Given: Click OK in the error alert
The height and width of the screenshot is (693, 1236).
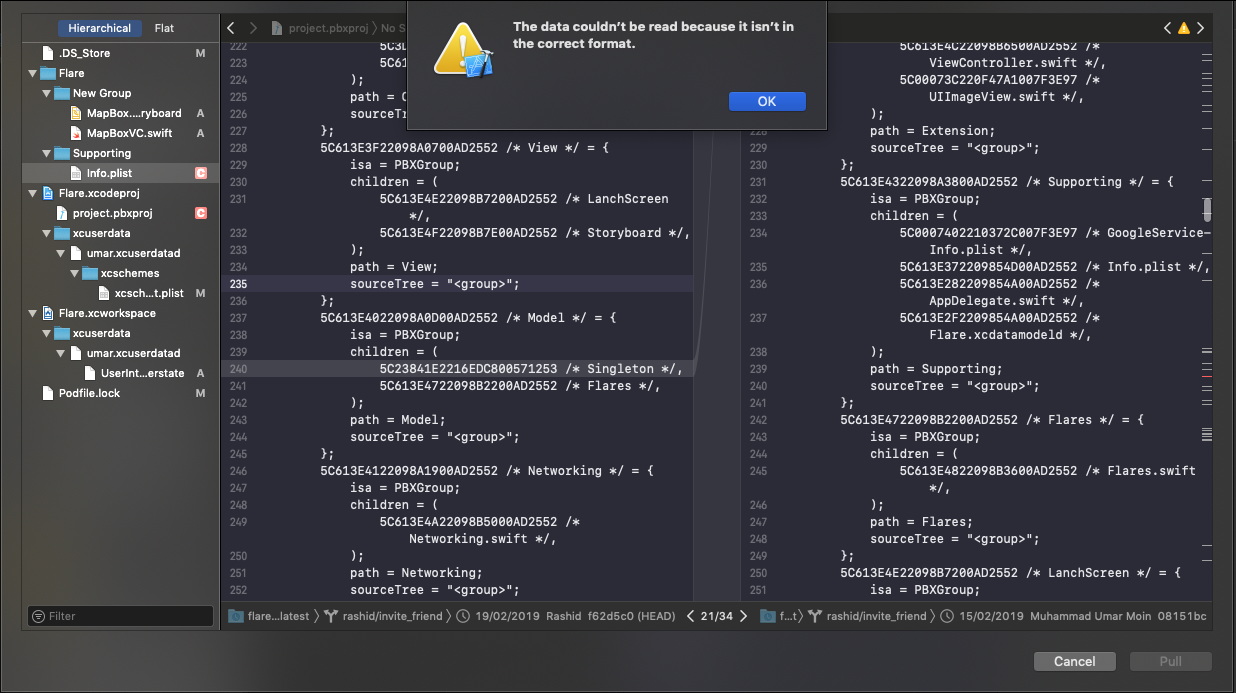Looking at the screenshot, I should click(x=767, y=101).
